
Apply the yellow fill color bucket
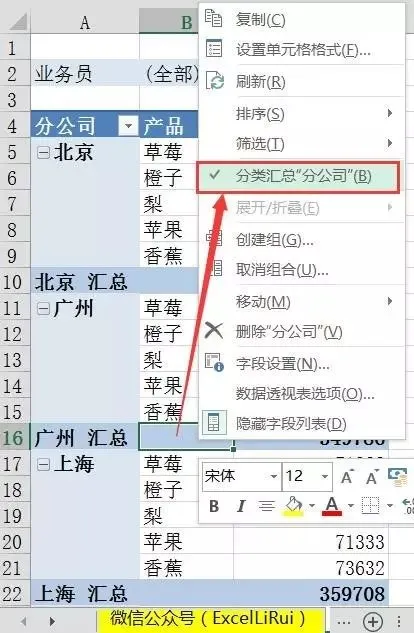(x=293, y=506)
